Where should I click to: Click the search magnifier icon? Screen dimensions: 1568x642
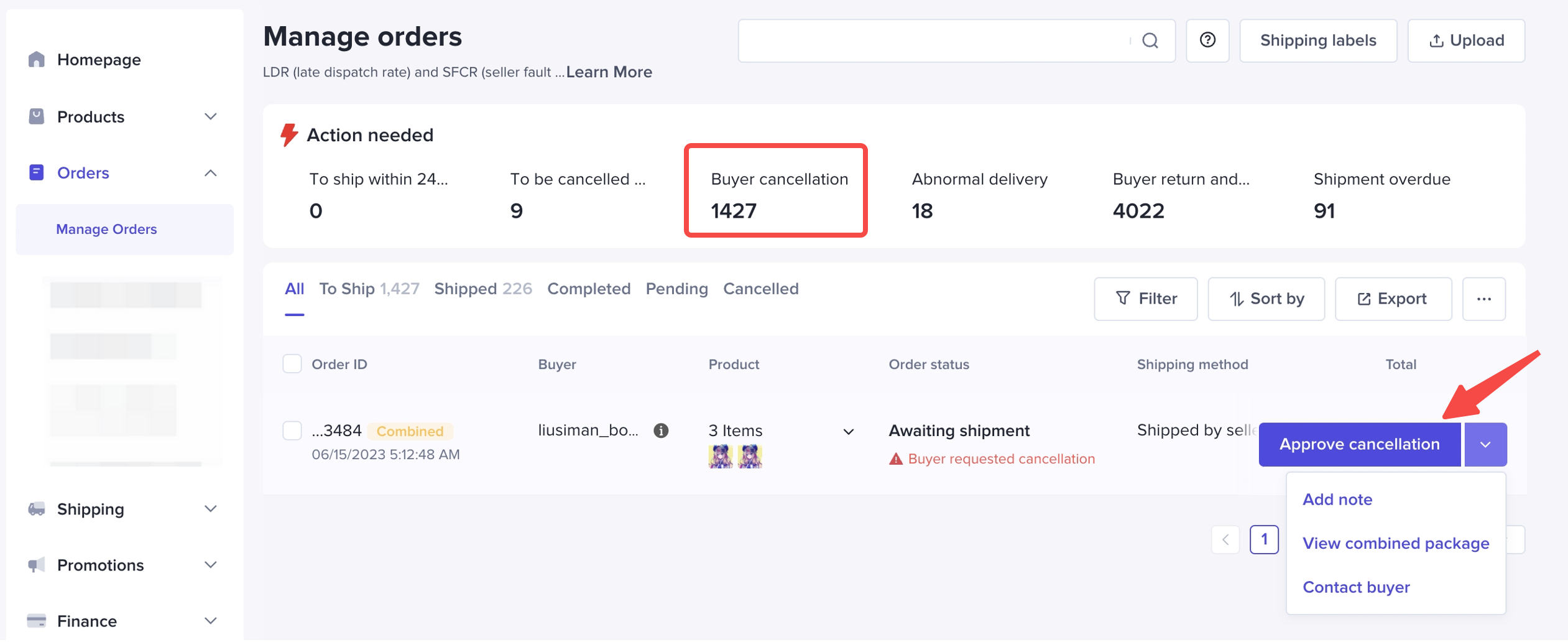(1150, 41)
